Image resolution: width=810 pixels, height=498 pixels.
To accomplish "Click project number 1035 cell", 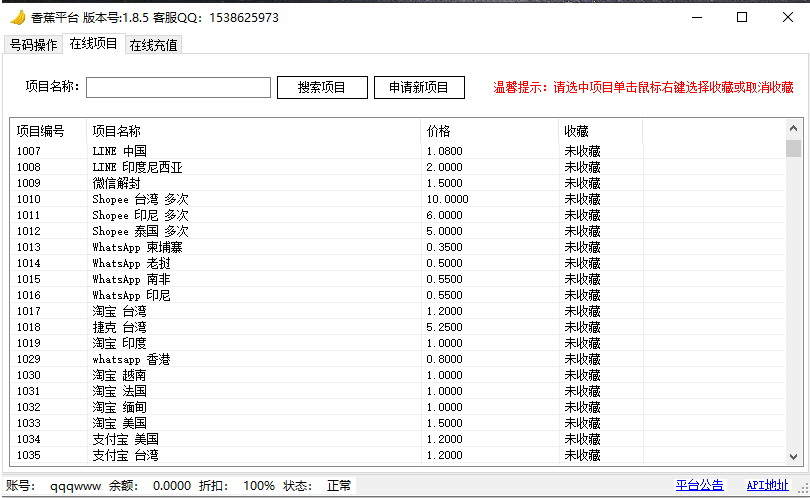I will click(x=28, y=455).
